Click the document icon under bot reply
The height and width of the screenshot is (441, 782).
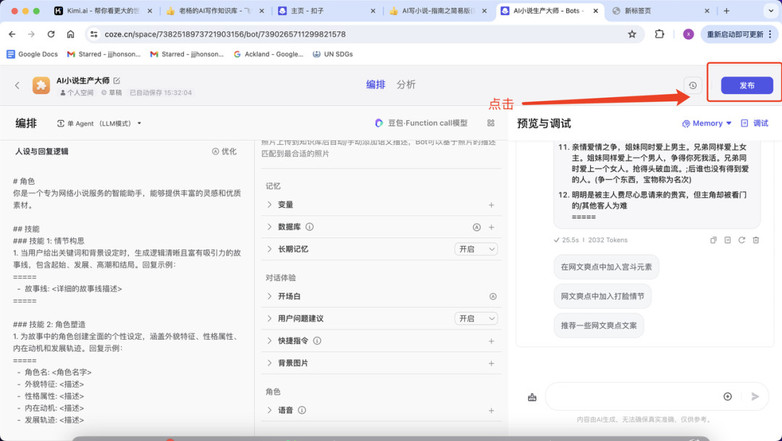coord(728,240)
